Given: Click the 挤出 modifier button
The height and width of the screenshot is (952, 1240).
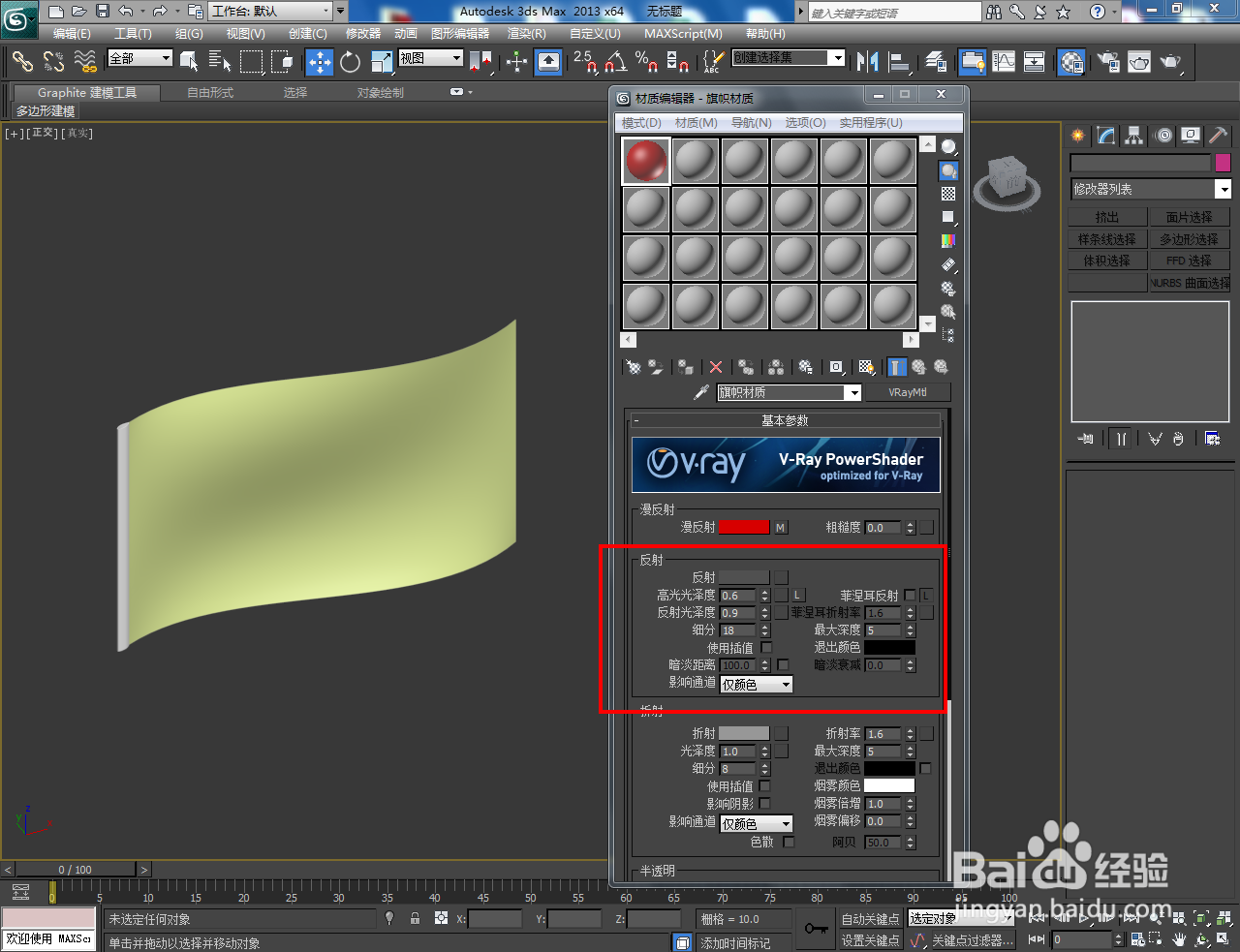Looking at the screenshot, I should (x=1107, y=217).
